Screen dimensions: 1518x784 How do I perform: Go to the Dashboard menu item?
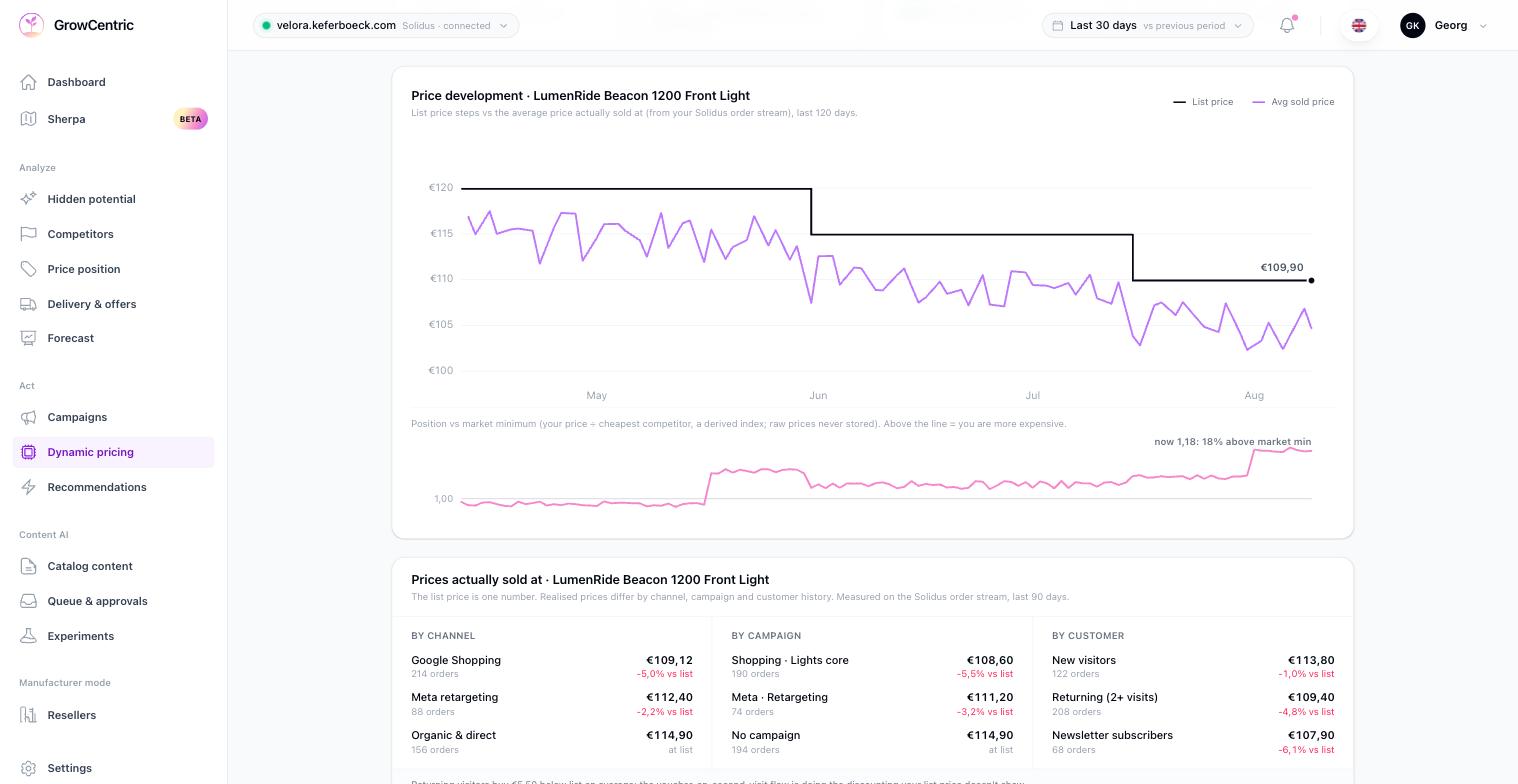pos(114,82)
